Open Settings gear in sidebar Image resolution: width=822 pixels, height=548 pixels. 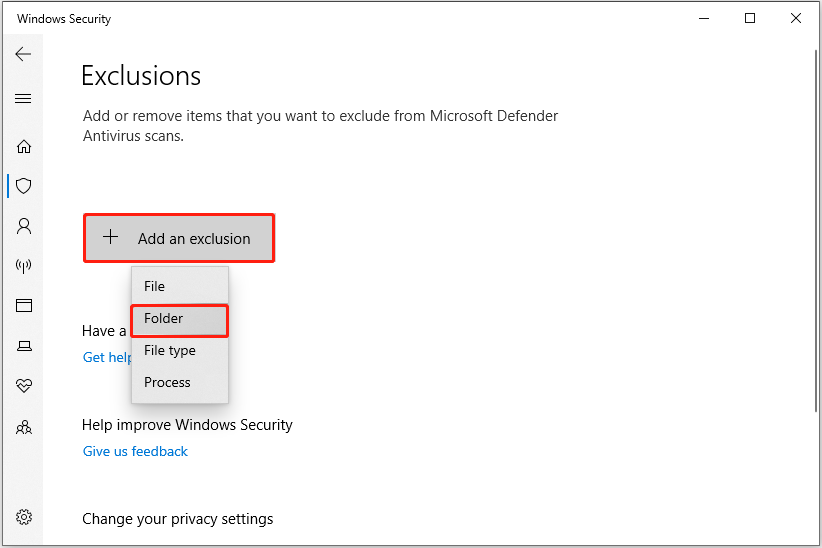click(24, 517)
